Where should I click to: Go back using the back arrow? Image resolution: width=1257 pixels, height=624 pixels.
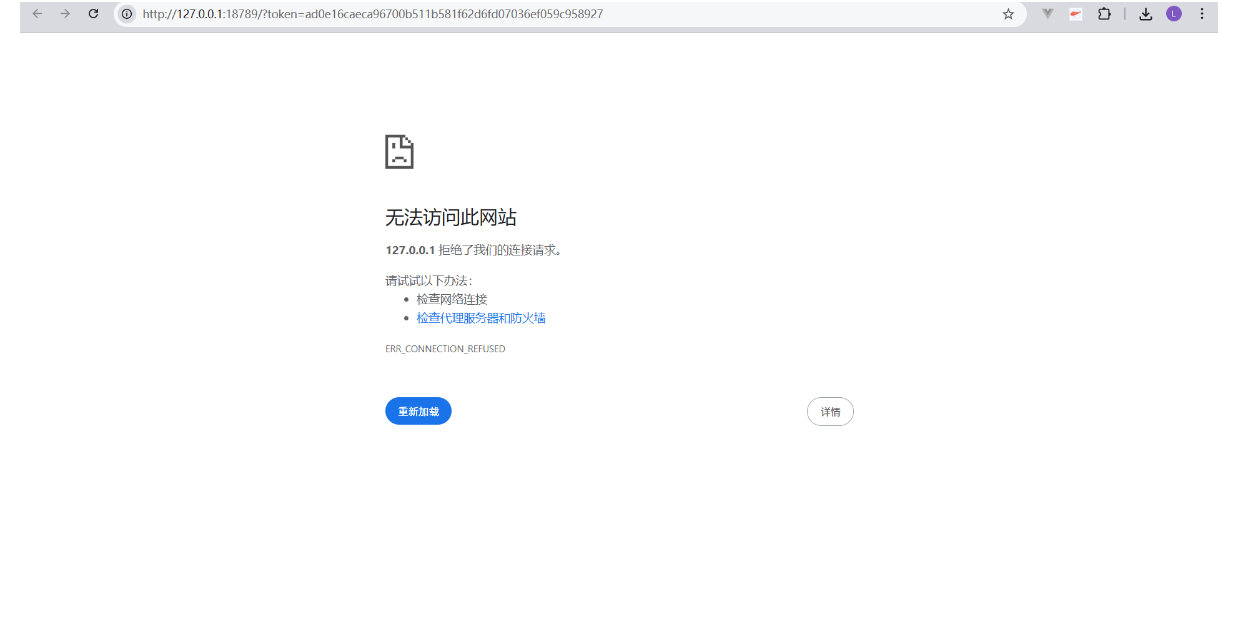click(x=37, y=14)
